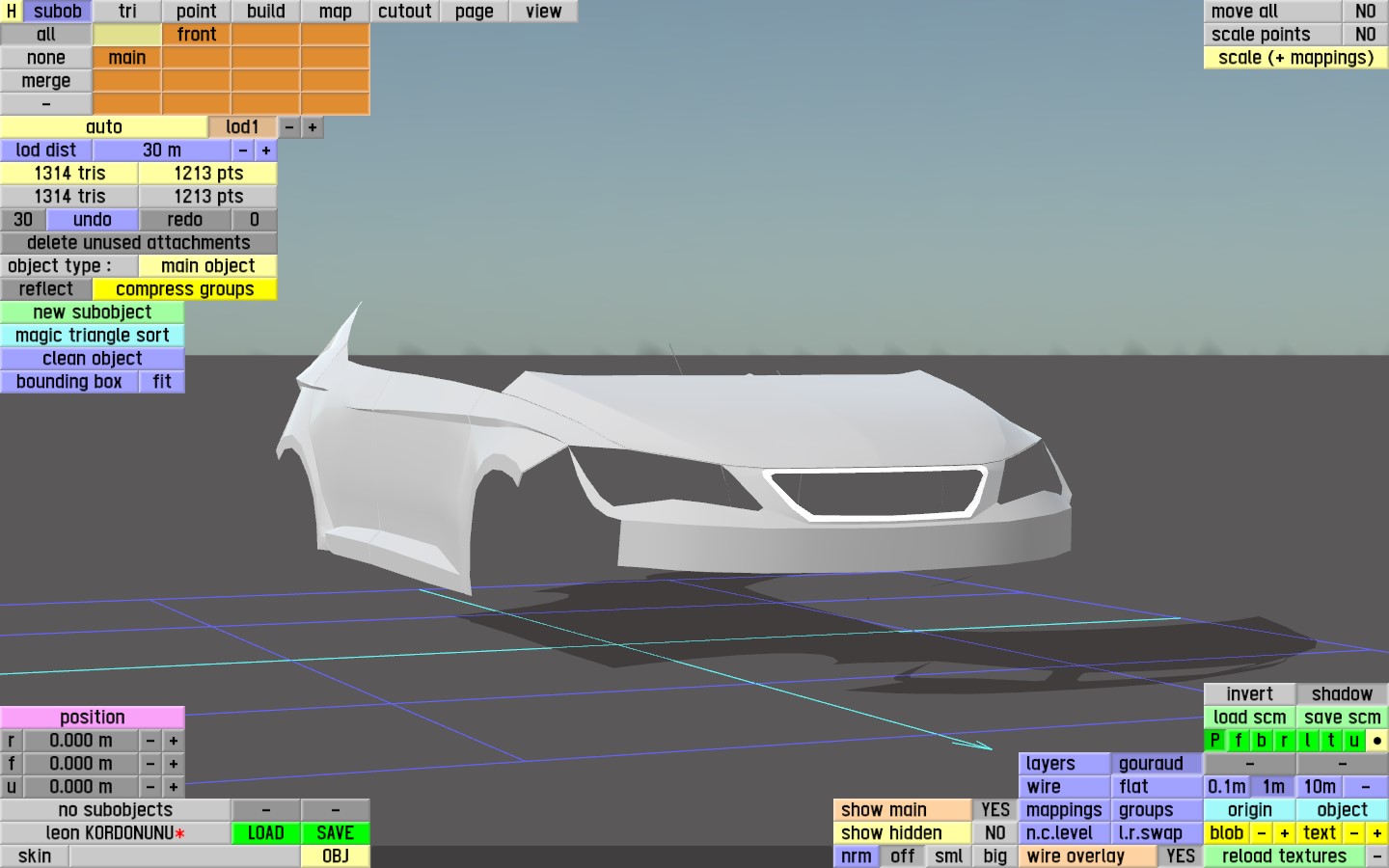Open the view mode tab

pyautogui.click(x=544, y=12)
